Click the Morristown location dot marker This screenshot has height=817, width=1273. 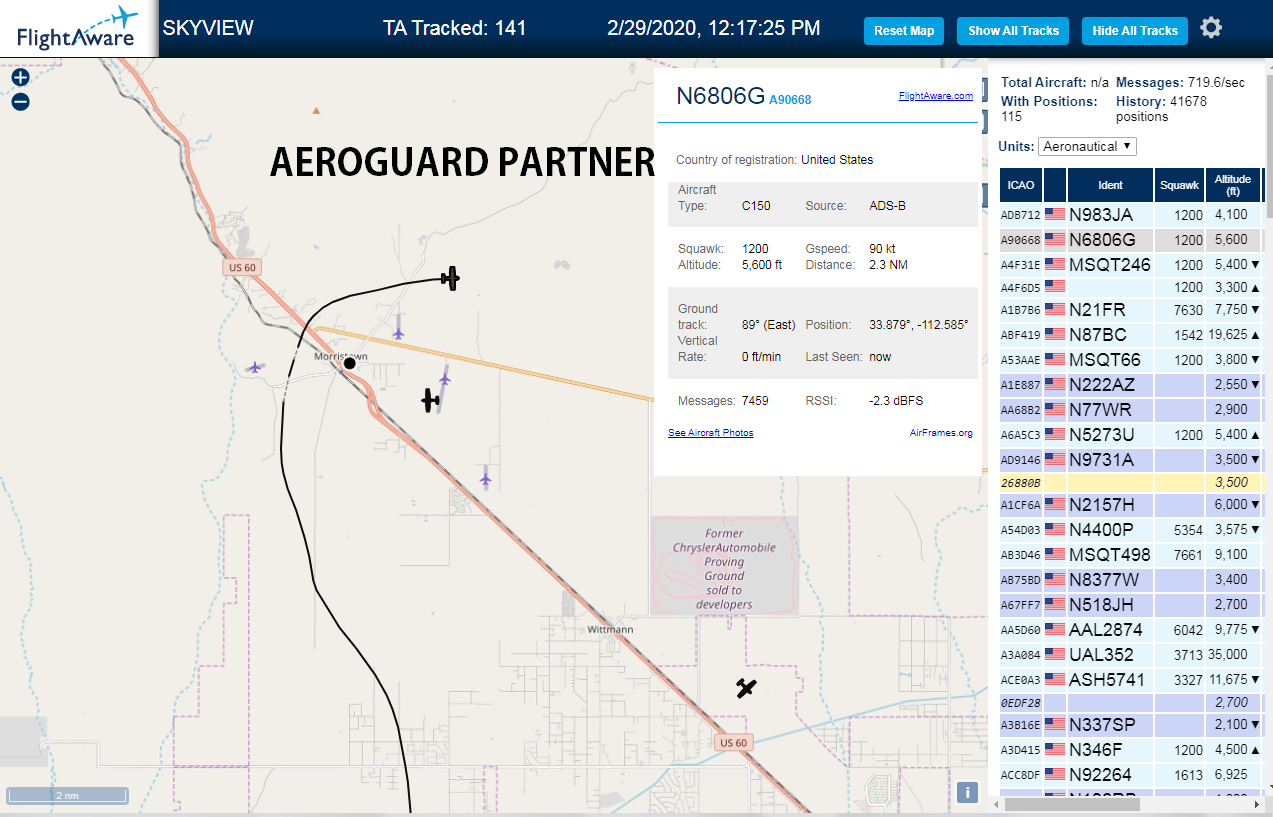350,364
